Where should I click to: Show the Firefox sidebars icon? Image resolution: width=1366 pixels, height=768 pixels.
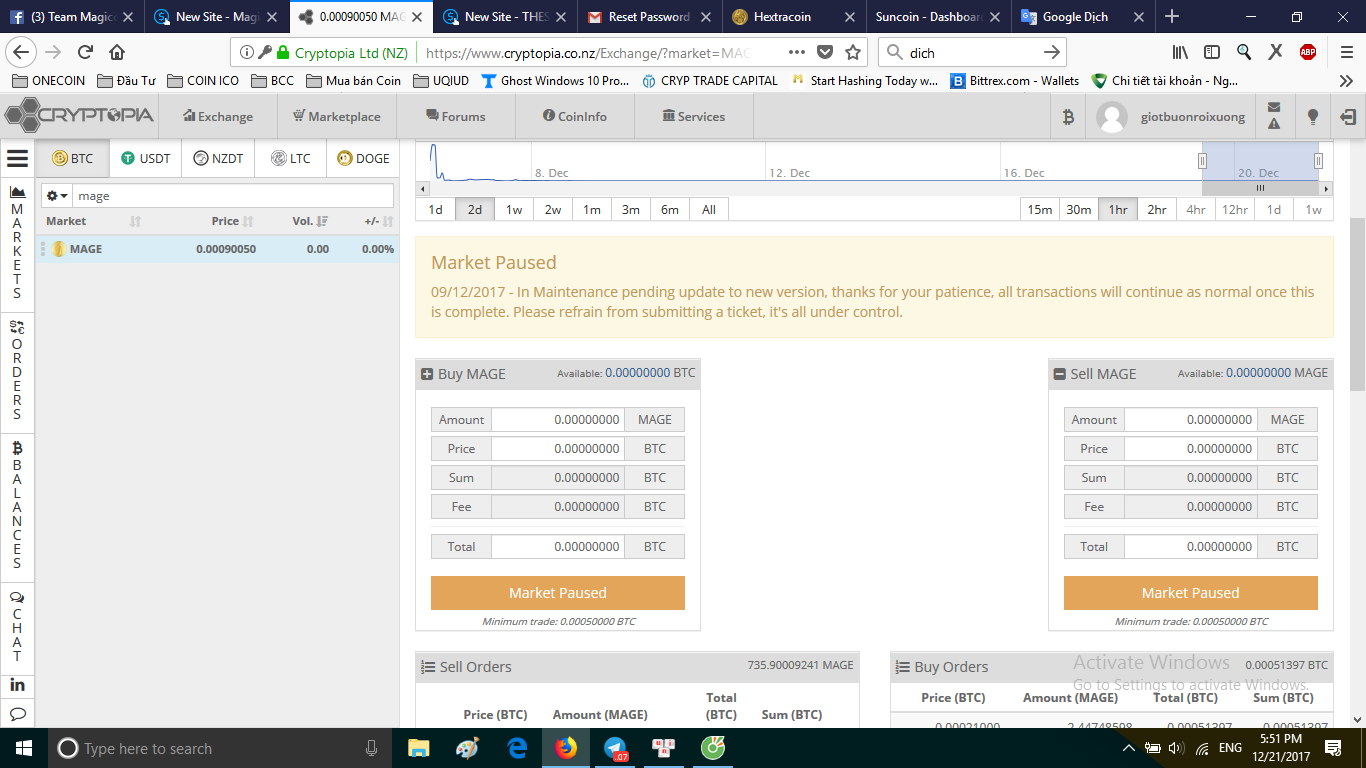point(1212,52)
